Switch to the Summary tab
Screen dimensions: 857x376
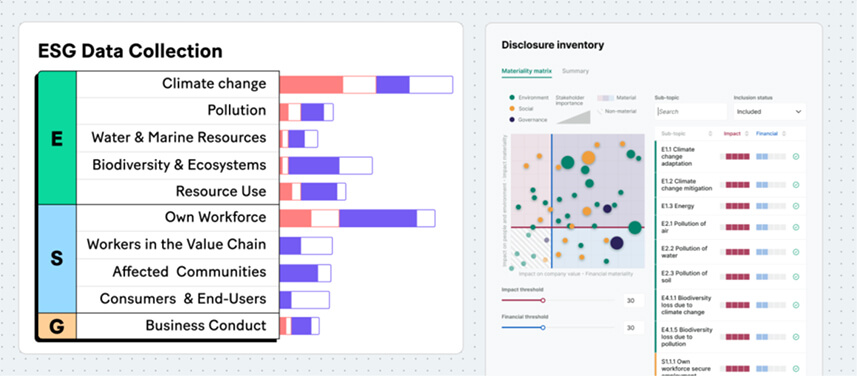(576, 71)
